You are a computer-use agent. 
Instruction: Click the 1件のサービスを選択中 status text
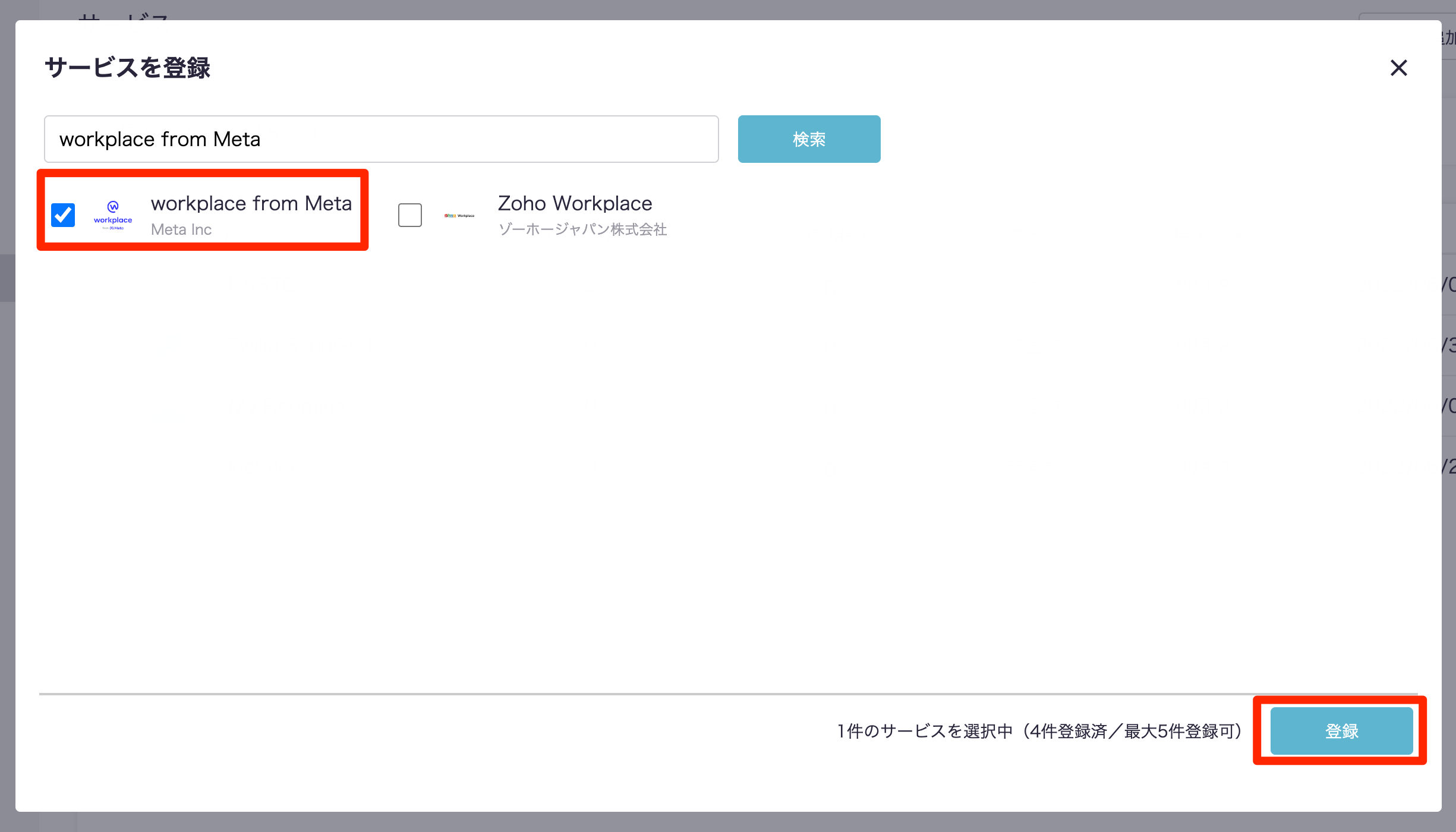pos(1039,731)
